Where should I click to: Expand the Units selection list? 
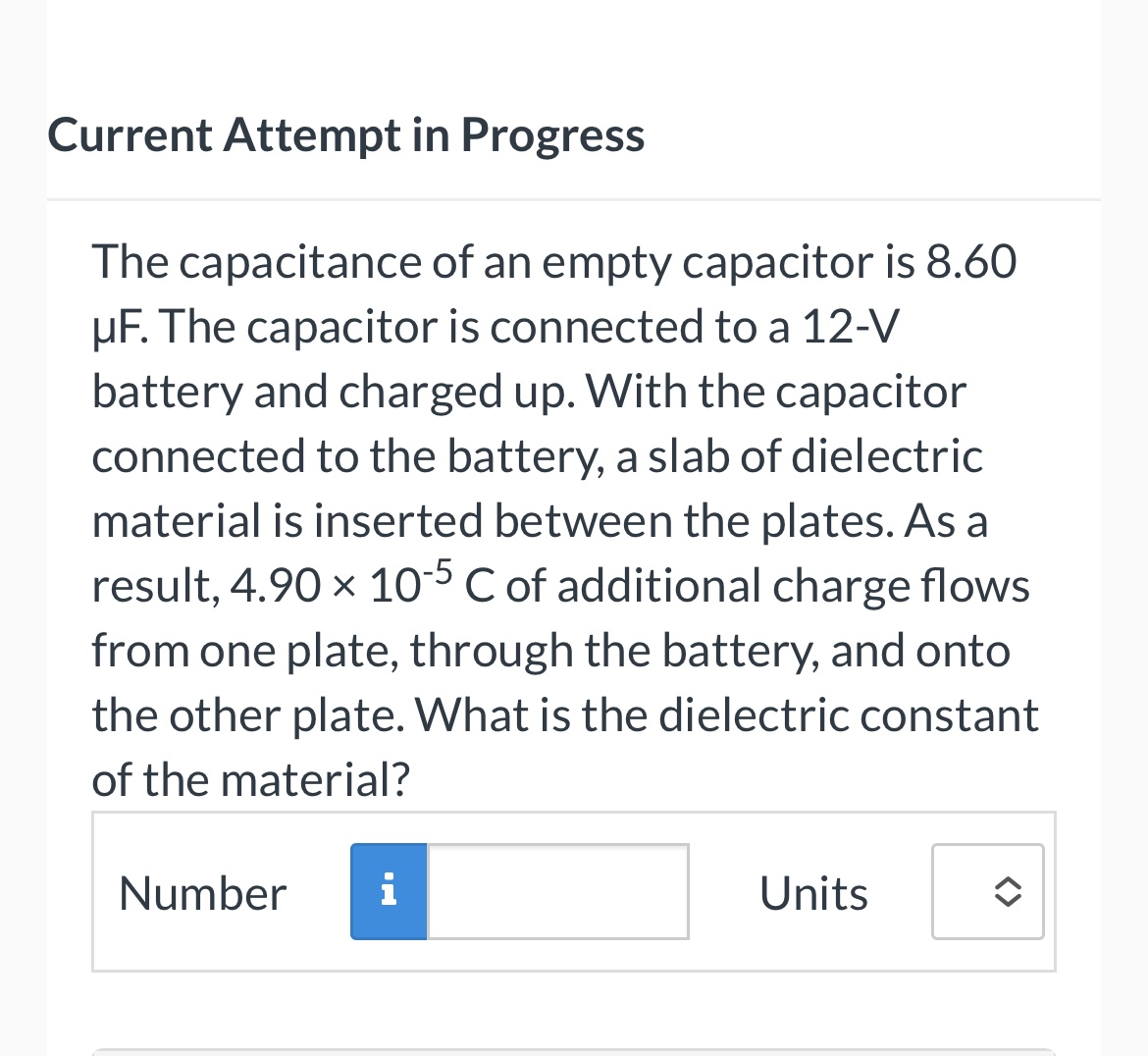pos(987,891)
